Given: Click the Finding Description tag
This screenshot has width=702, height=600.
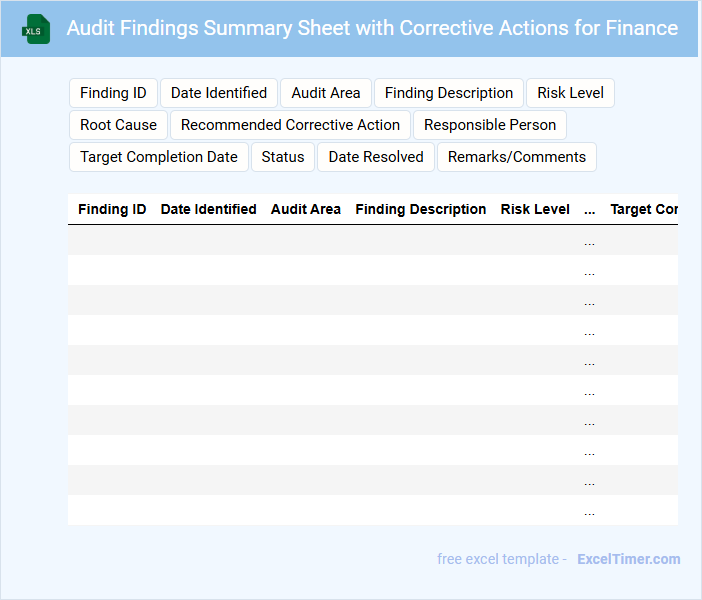Looking at the screenshot, I should 449,93.
